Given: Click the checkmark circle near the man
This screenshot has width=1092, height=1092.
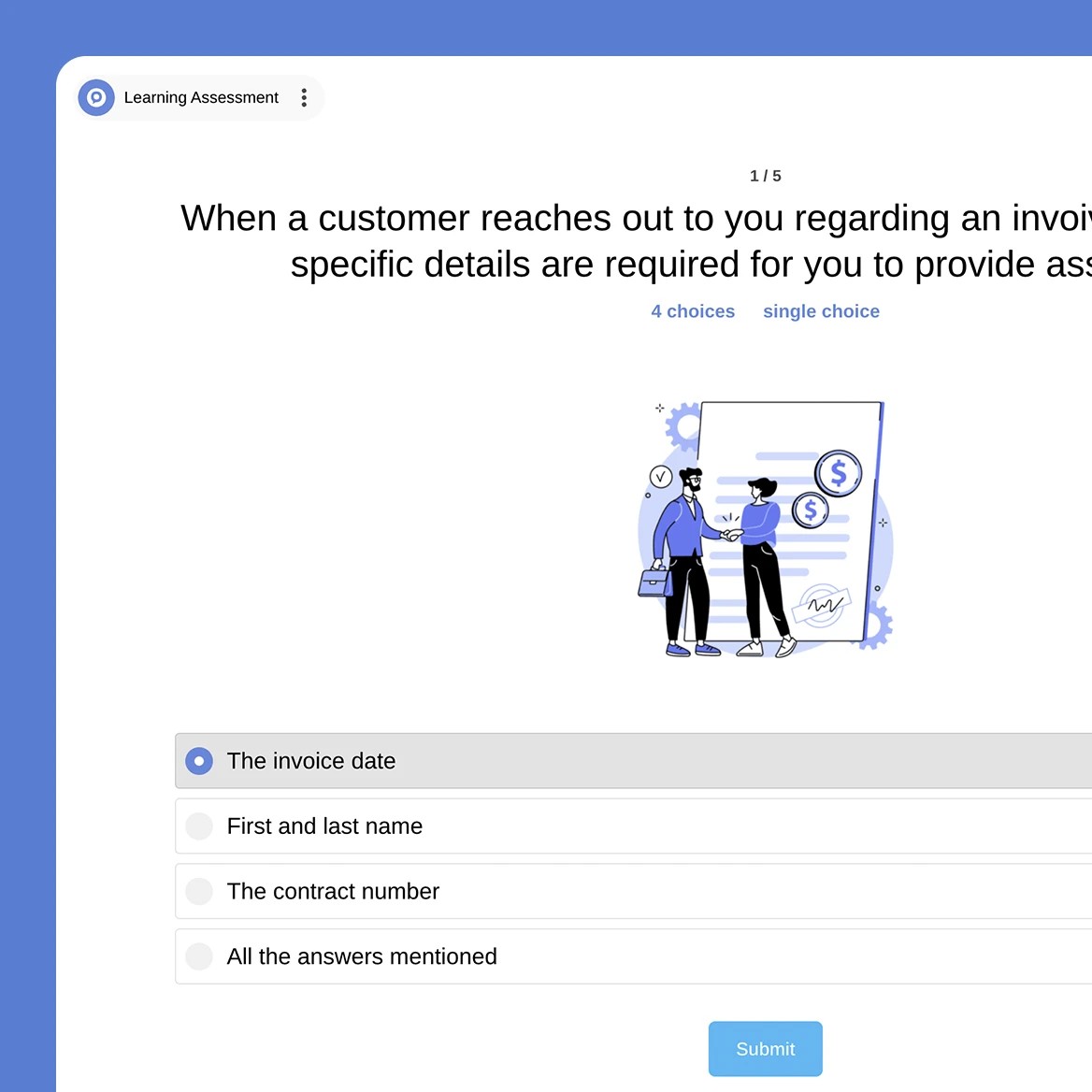Looking at the screenshot, I should (661, 477).
